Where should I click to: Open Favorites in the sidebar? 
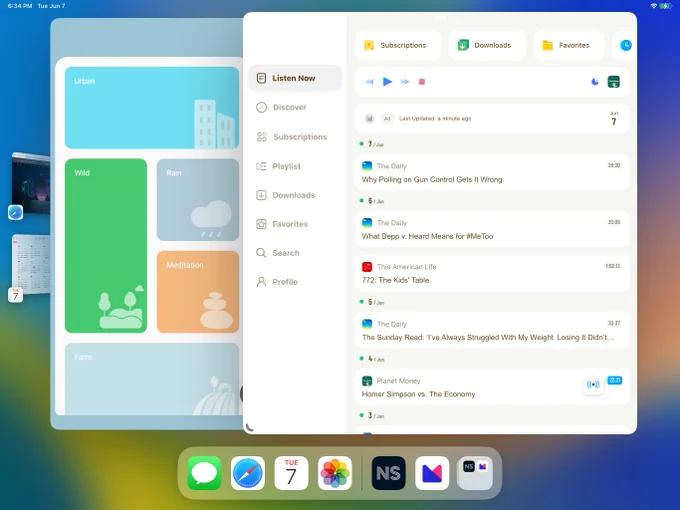[282, 224]
